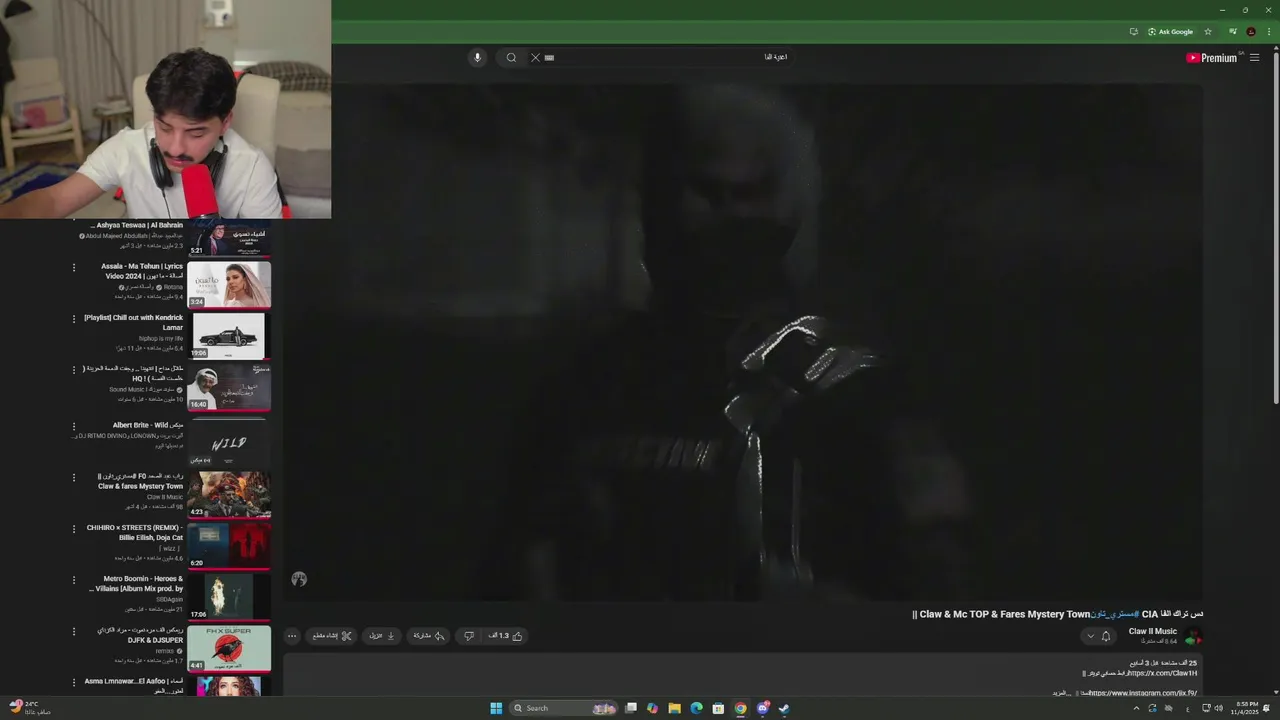
Task: Show hidden system tray icons chevron
Action: point(1136,708)
